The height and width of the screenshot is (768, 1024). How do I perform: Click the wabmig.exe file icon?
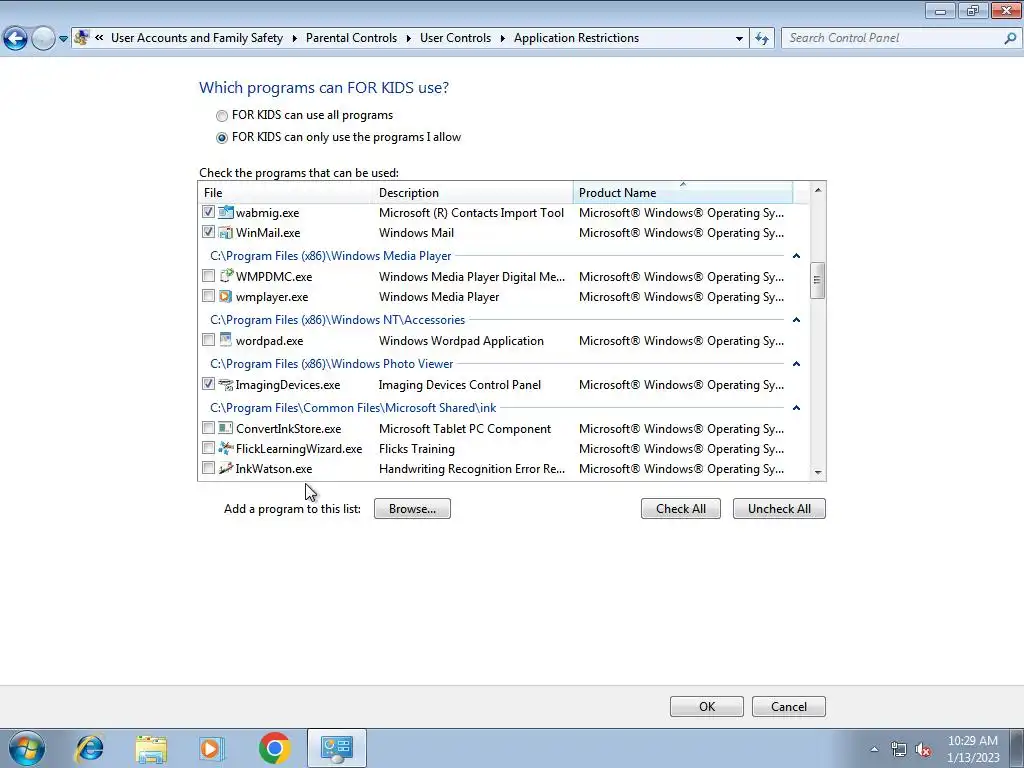tap(226, 212)
